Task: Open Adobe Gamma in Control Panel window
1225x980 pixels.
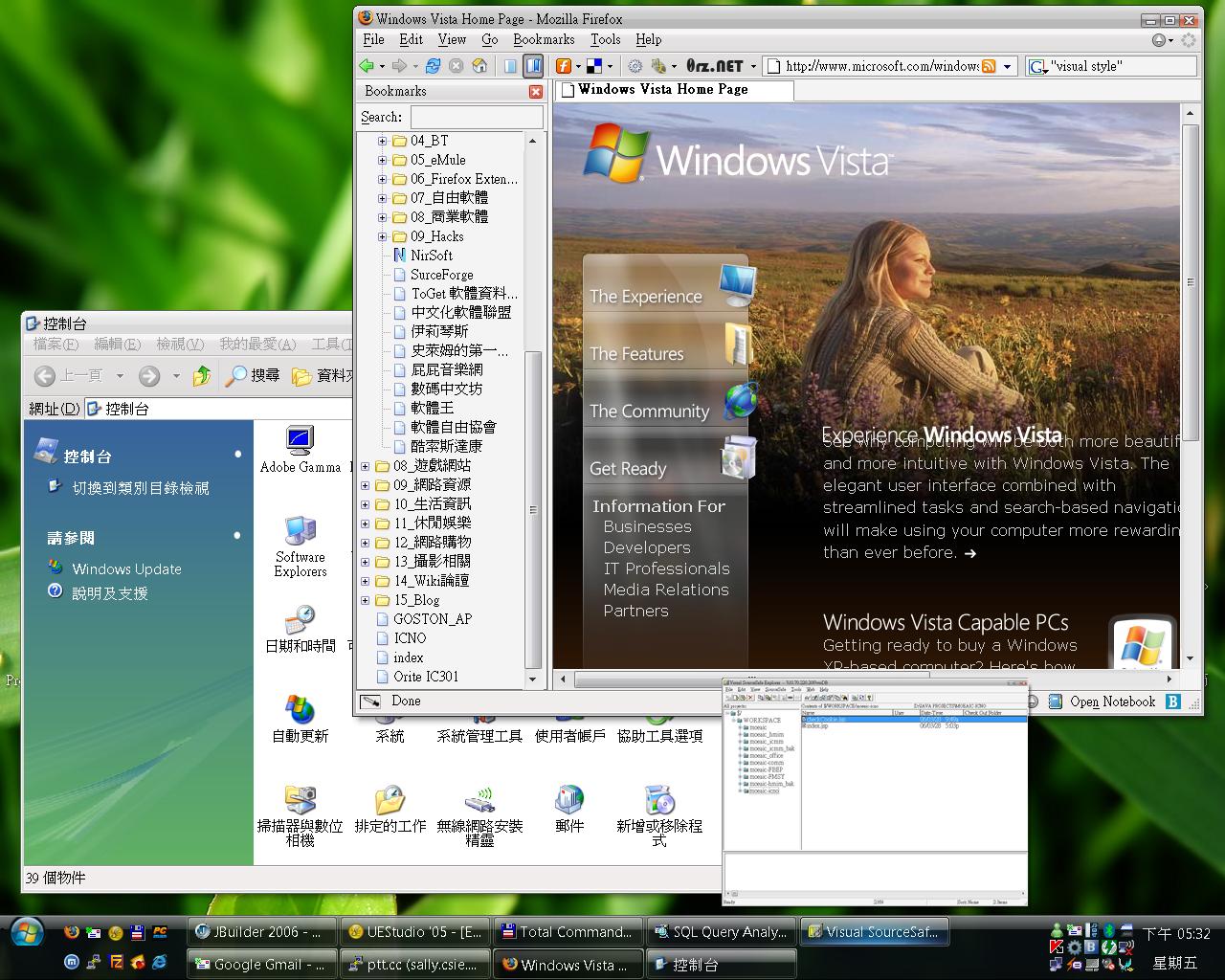Action: pyautogui.click(x=301, y=450)
